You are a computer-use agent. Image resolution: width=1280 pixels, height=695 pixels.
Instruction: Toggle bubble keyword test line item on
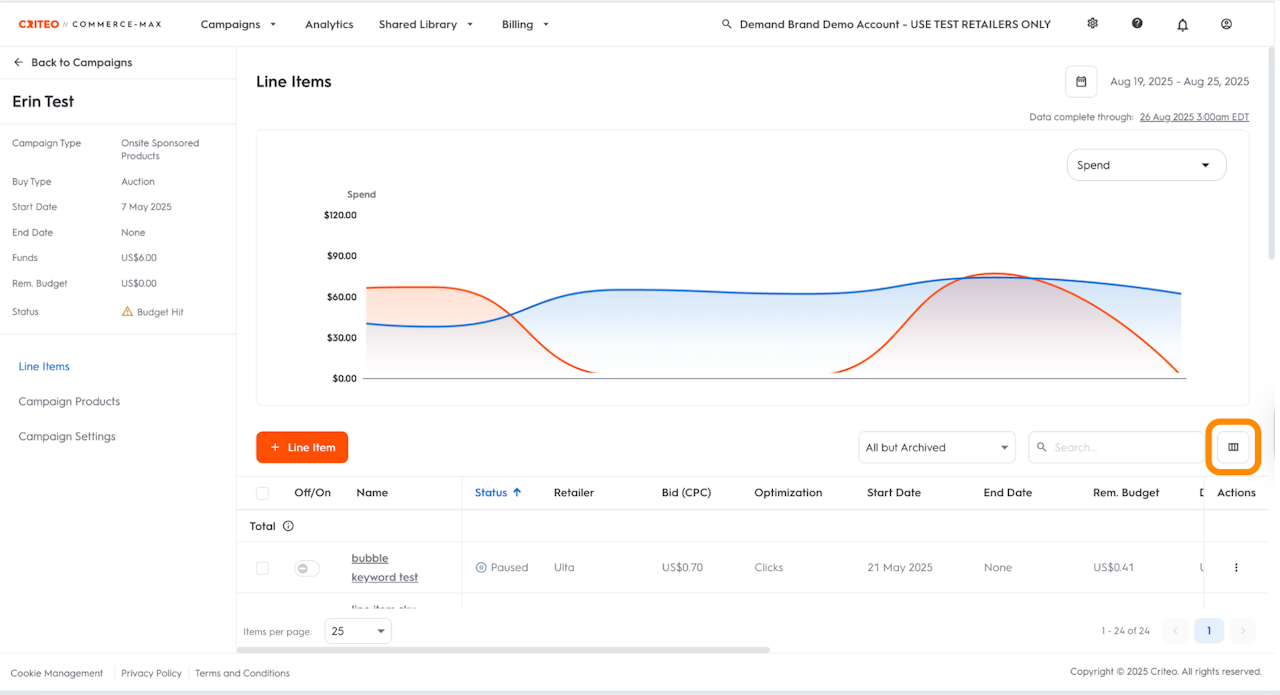307,568
